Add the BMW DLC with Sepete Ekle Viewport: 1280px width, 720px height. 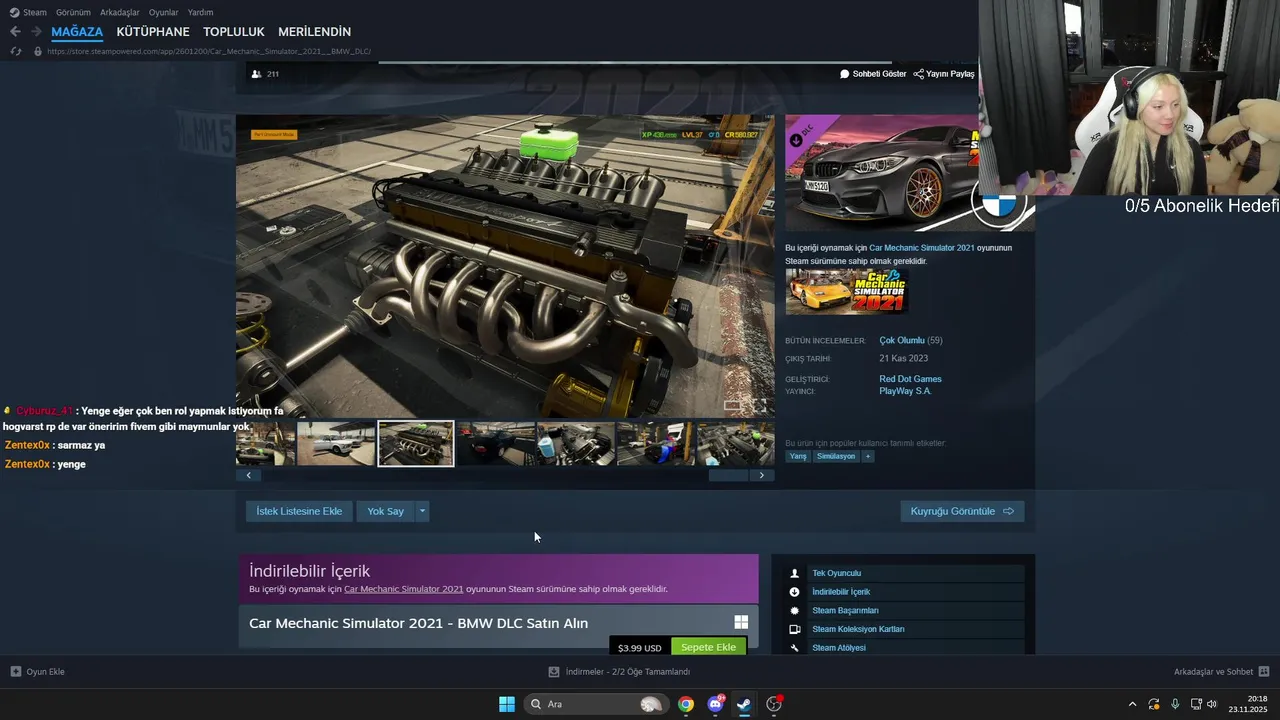tap(709, 647)
